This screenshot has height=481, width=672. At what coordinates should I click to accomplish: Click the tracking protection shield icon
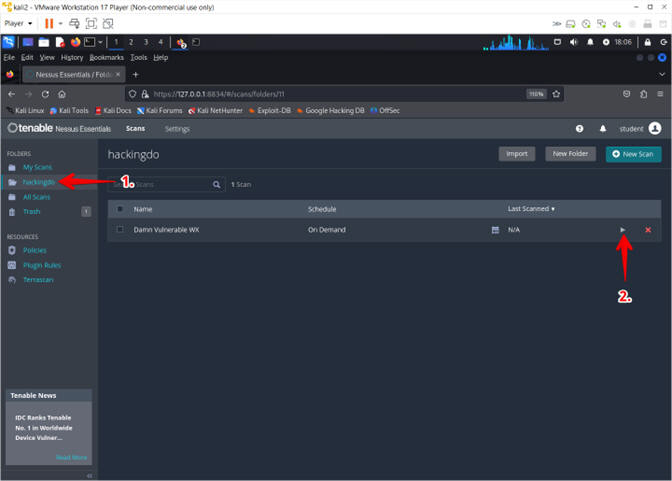coord(132,94)
